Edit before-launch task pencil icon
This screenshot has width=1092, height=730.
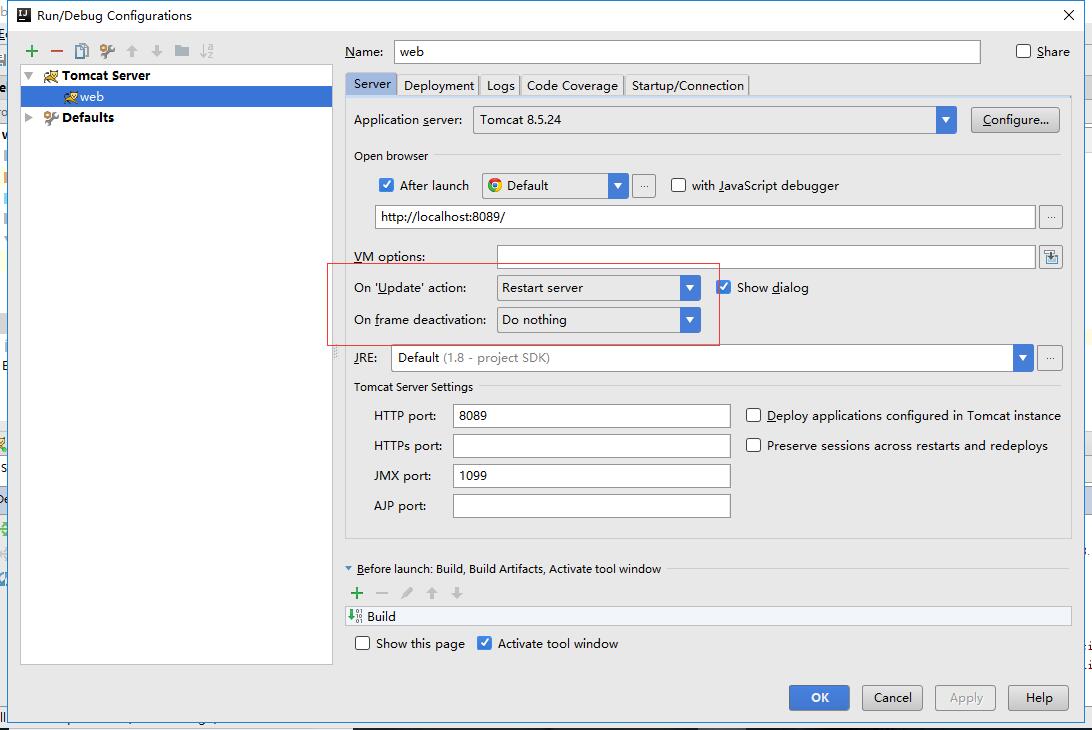(x=407, y=593)
